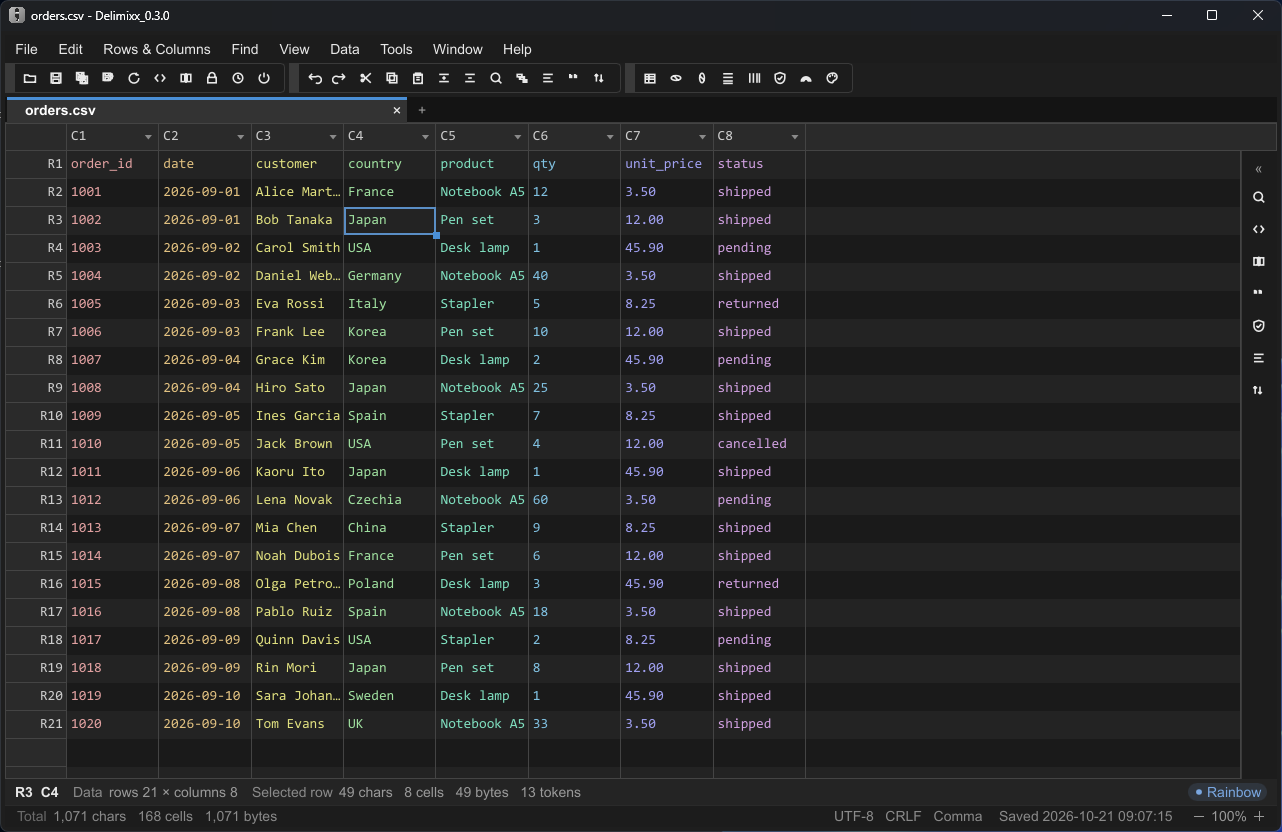Open the C8 column dropdown arrow

pyautogui.click(x=795, y=136)
